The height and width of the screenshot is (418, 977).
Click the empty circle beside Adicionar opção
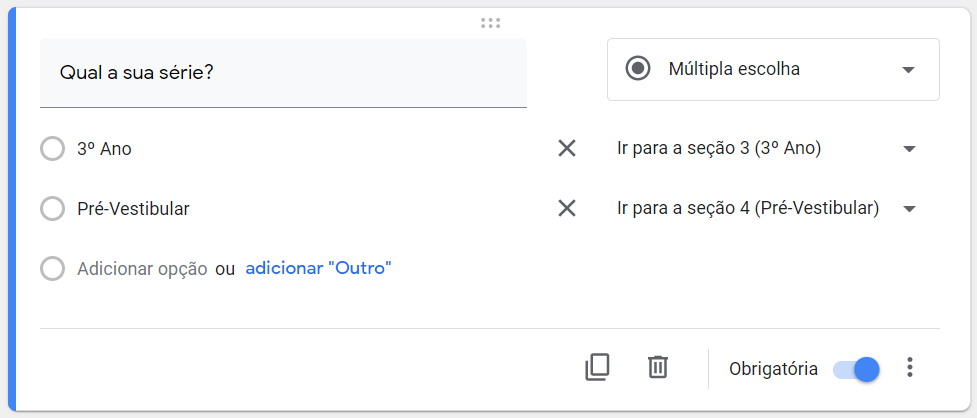pyautogui.click(x=52, y=269)
